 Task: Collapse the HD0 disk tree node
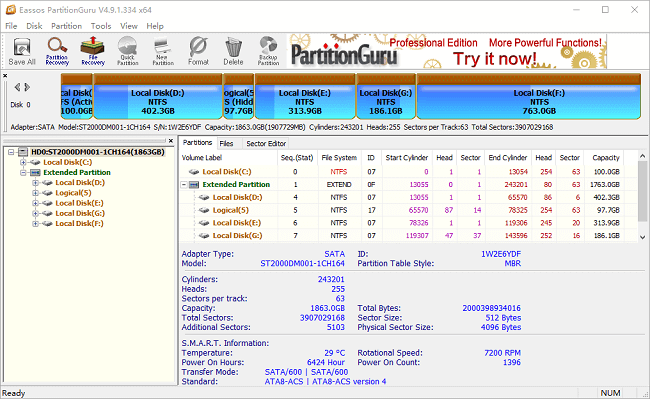coord(11,152)
